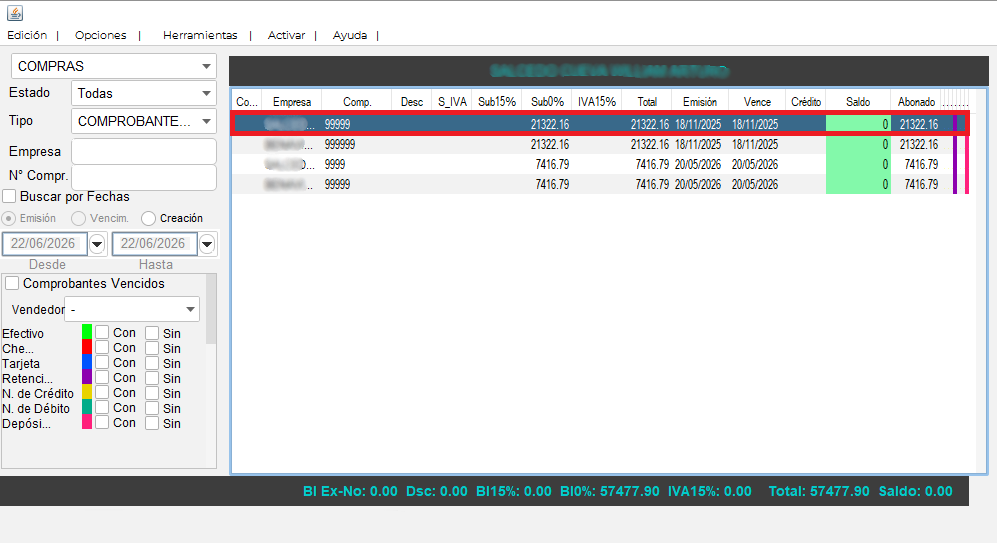Enable the Buscar por Fechas checkbox
The image size is (997, 543).
tap(10, 196)
